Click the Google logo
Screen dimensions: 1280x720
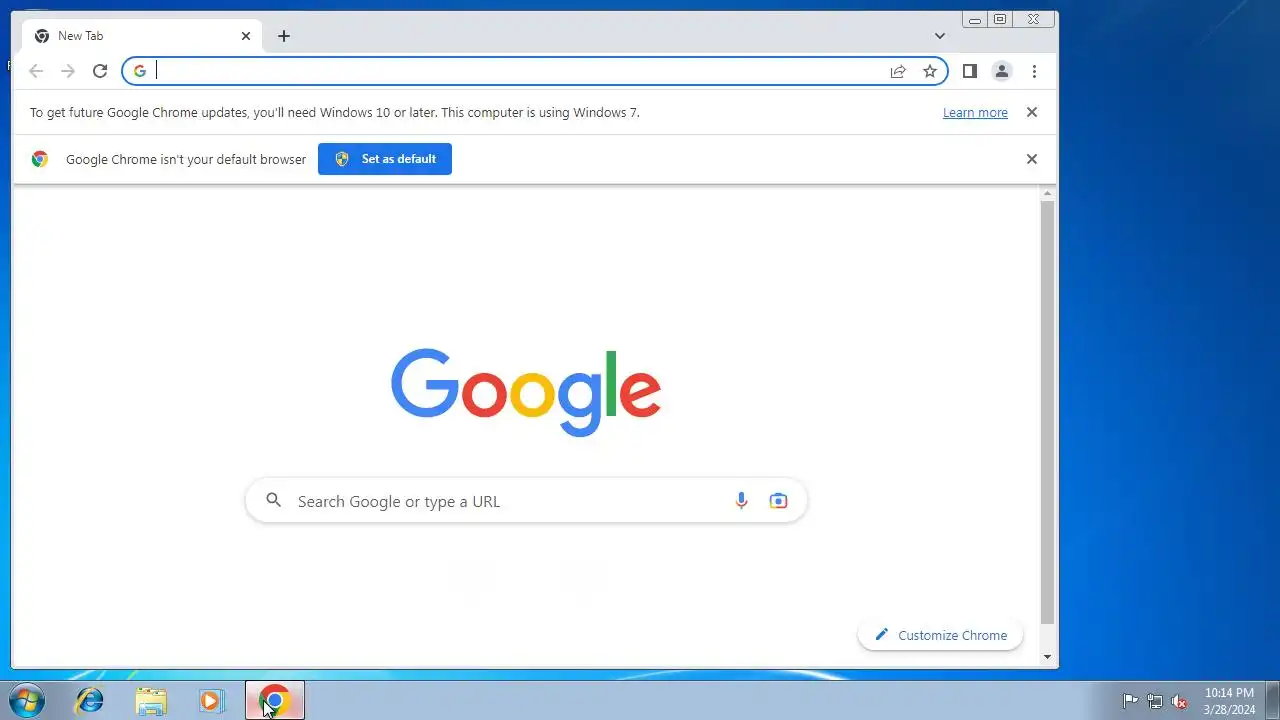(526, 392)
